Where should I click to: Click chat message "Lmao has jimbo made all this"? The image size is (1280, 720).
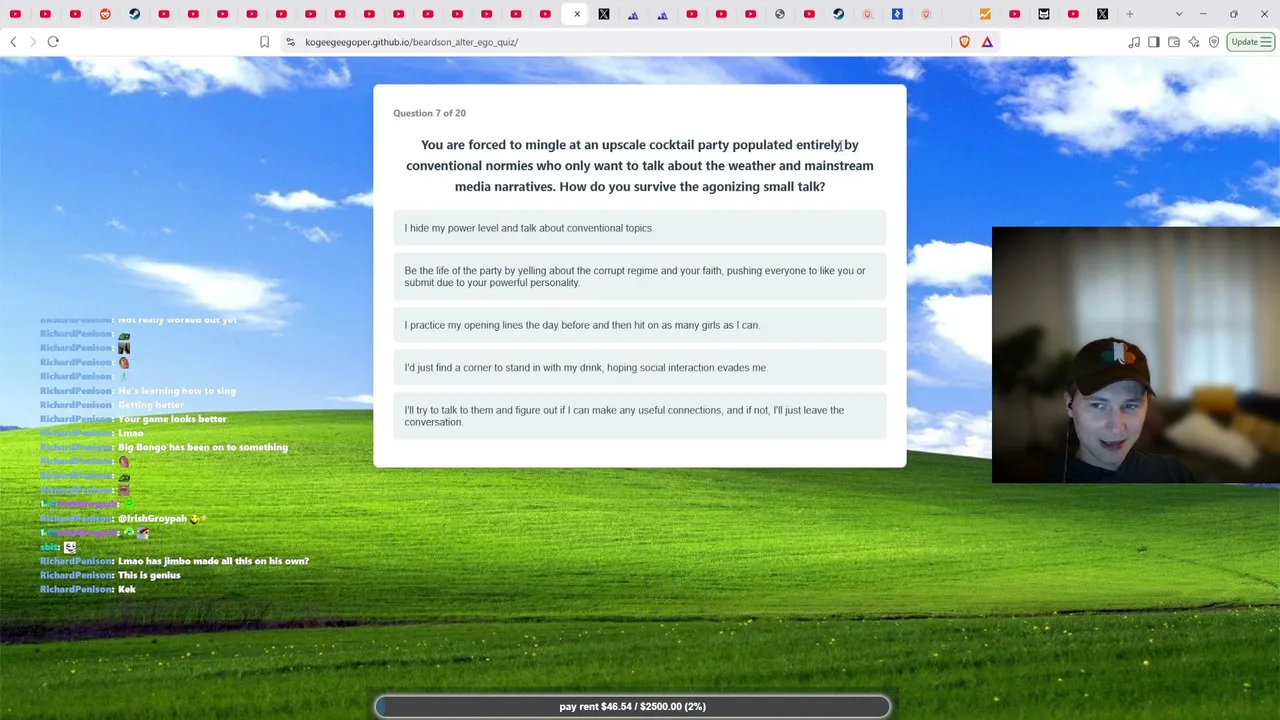[213, 561]
